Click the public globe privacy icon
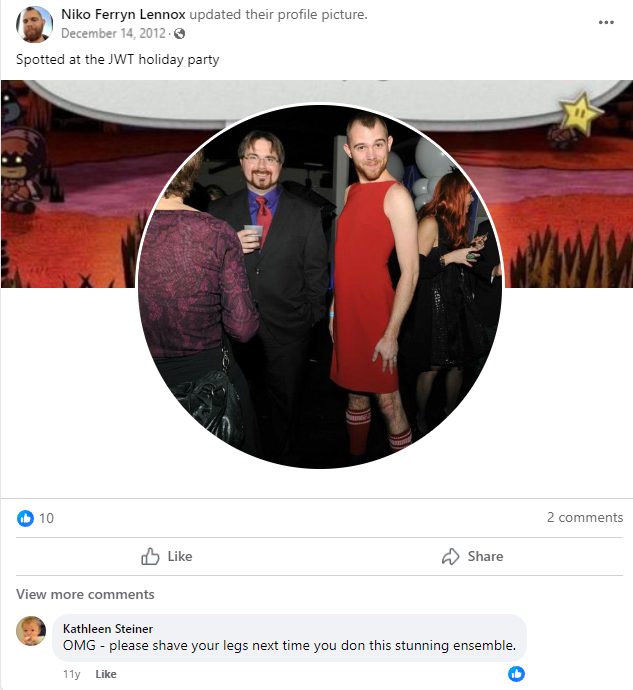This screenshot has width=633, height=690. coord(179,33)
